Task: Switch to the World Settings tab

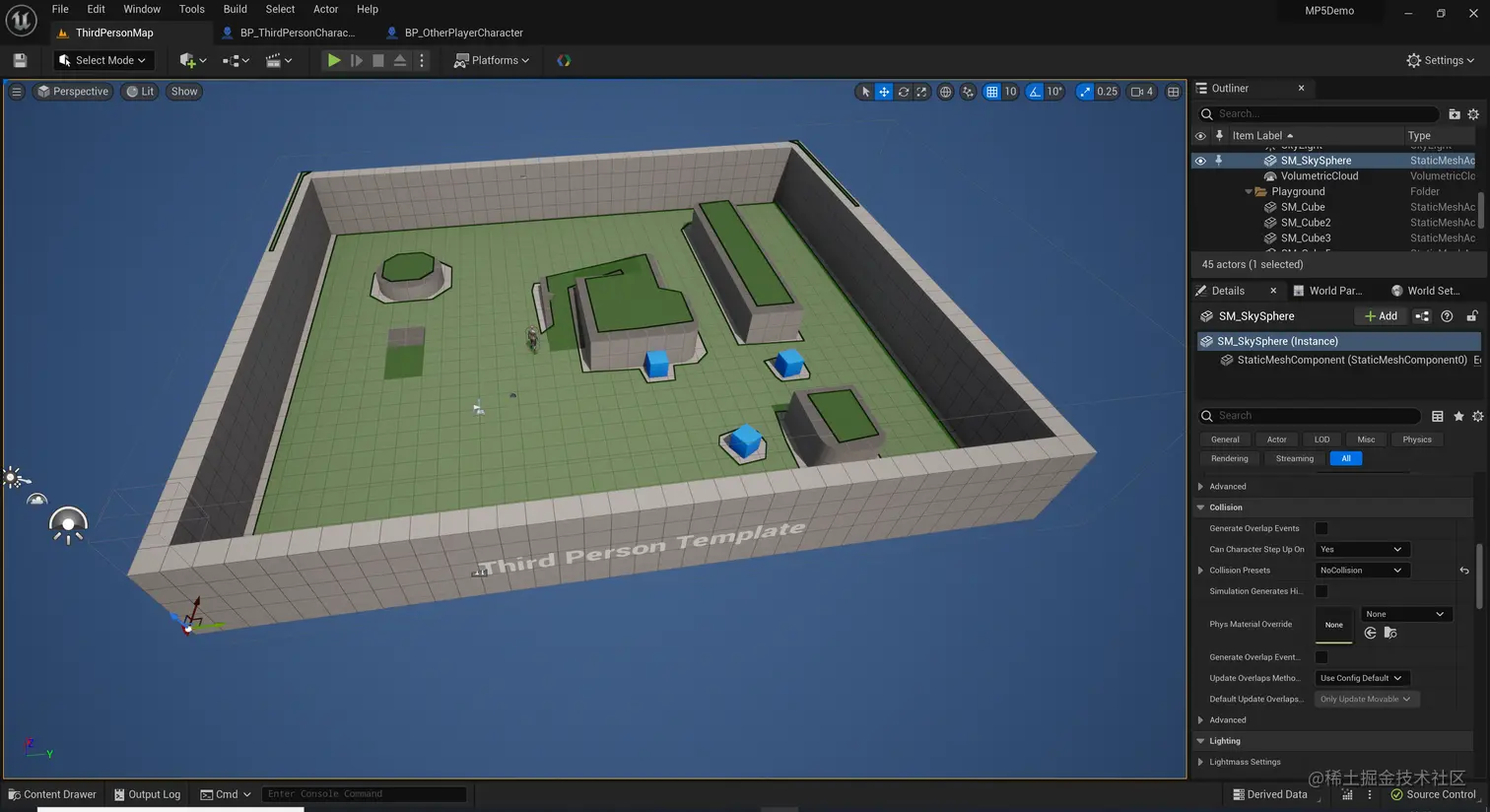Action: pyautogui.click(x=1425, y=291)
